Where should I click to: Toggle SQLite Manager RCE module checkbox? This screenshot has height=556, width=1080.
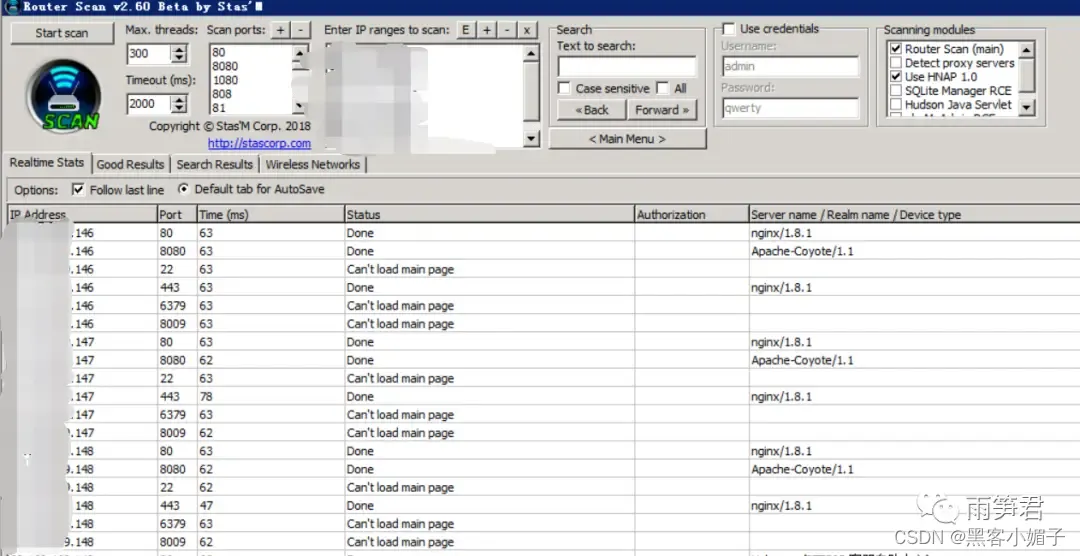(x=895, y=90)
